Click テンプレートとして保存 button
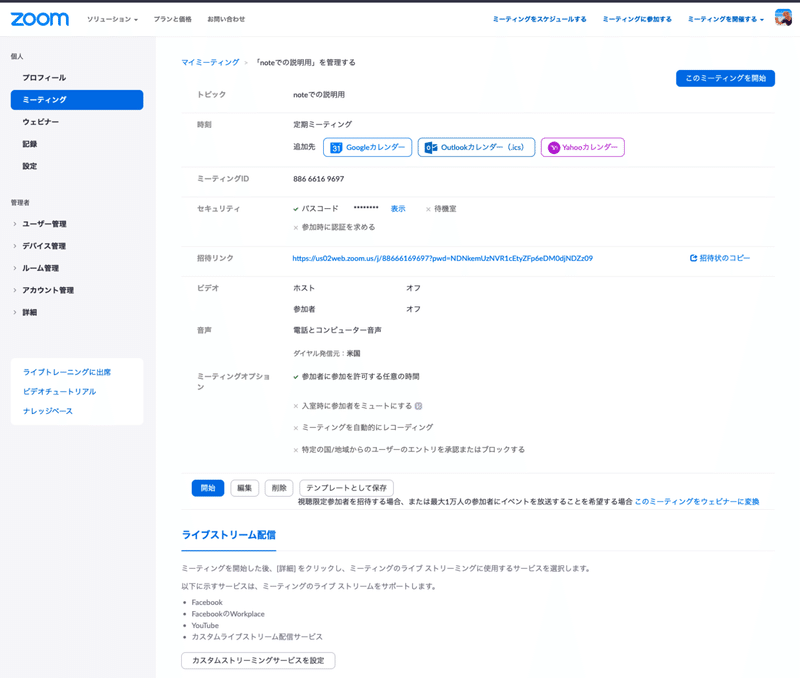 click(346, 488)
